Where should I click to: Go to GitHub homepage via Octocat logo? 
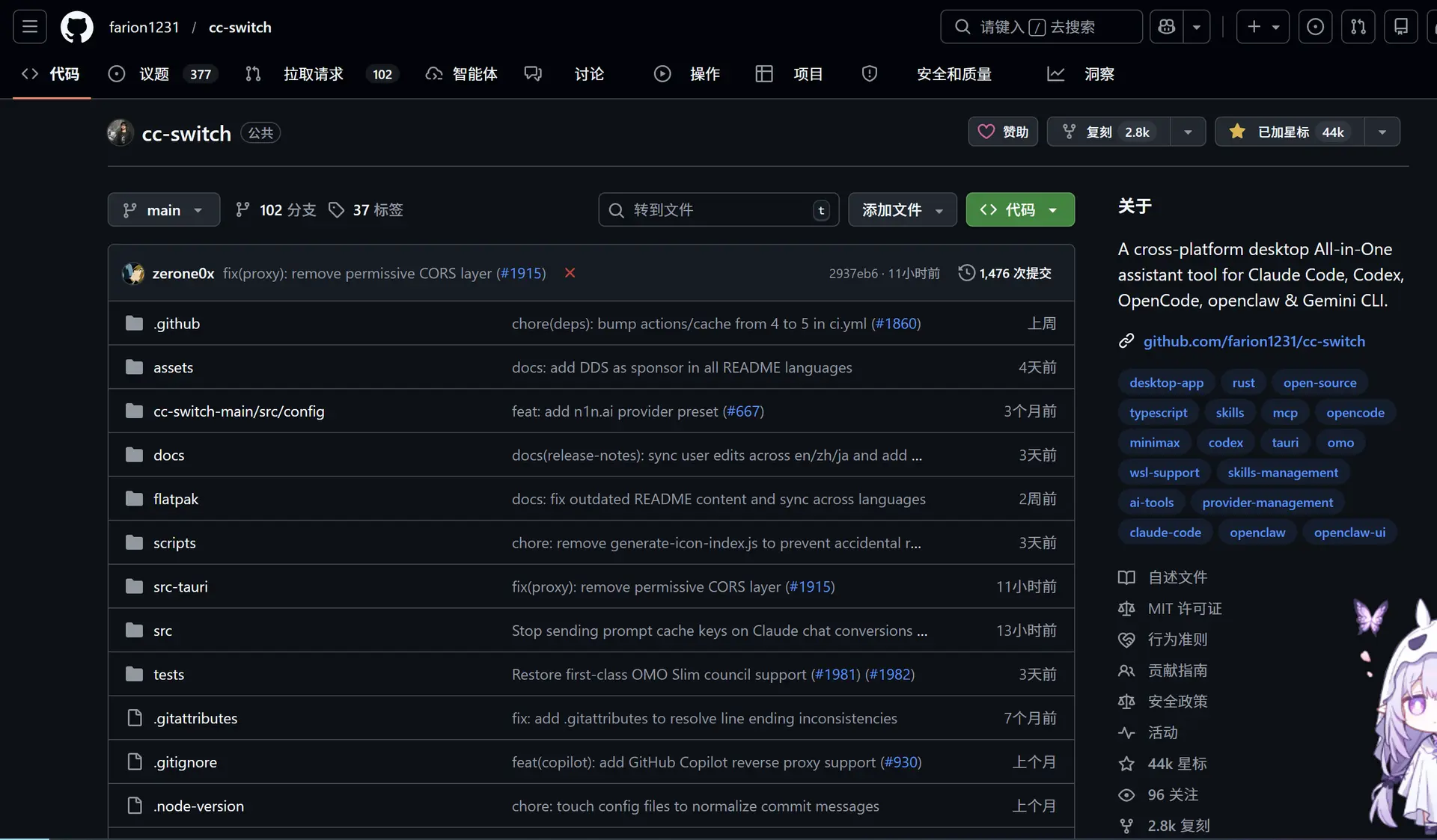[77, 27]
